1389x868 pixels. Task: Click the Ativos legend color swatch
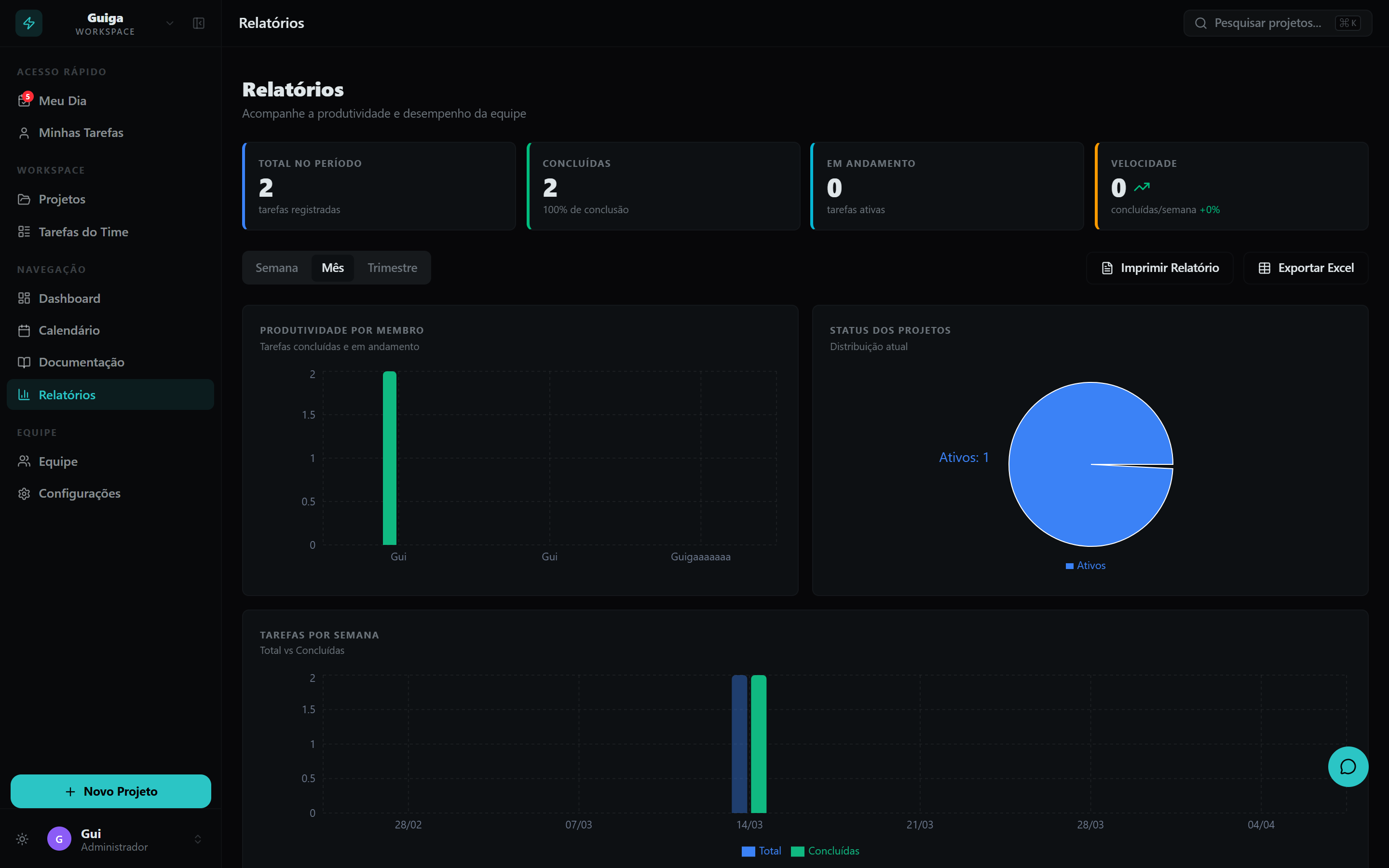(x=1069, y=566)
